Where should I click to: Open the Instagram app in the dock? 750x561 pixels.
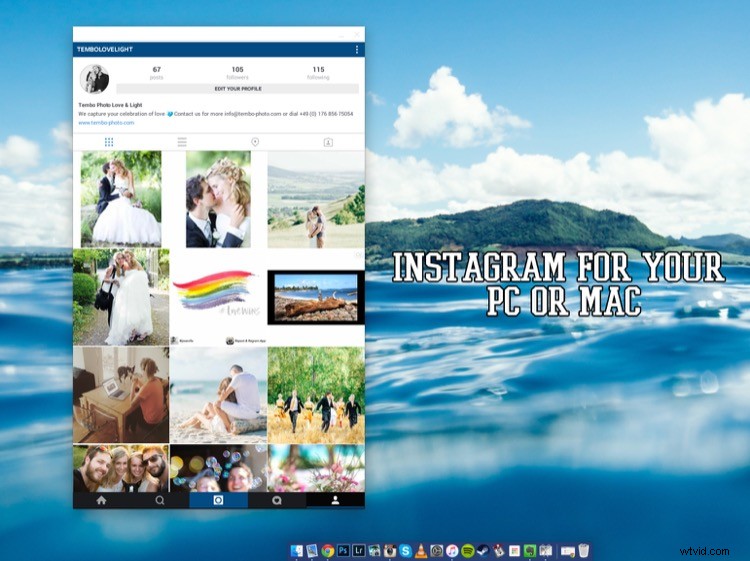[x=390, y=551]
